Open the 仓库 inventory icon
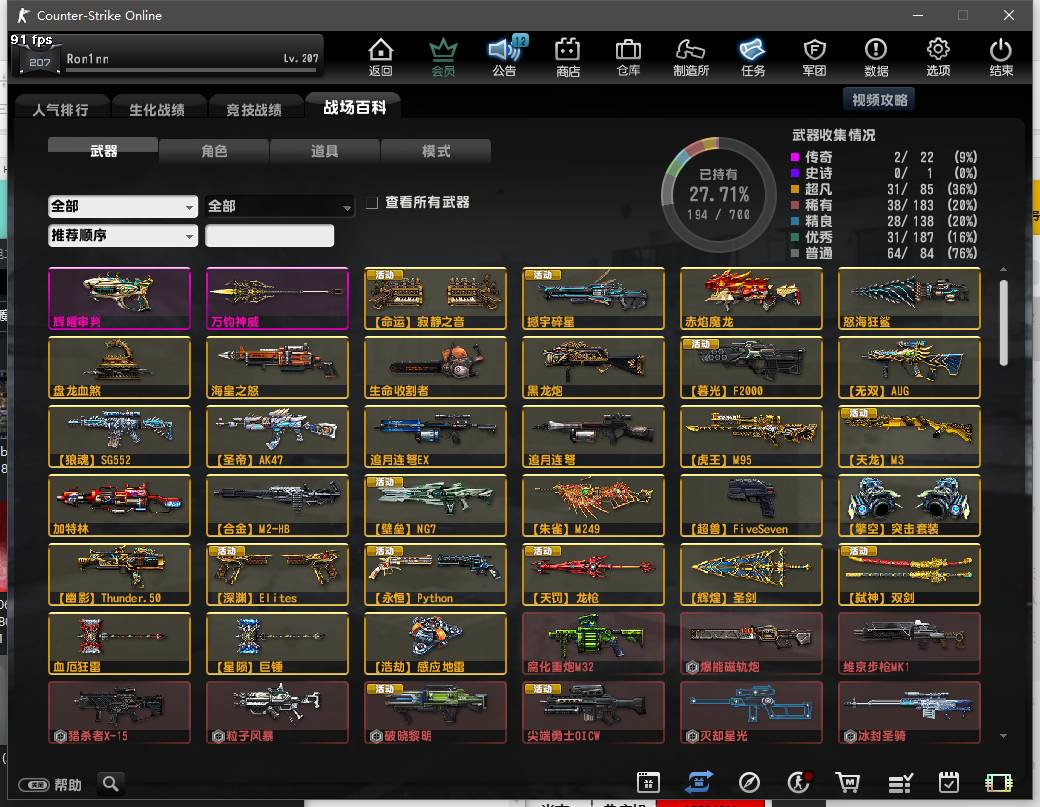The image size is (1040, 807). point(628,57)
